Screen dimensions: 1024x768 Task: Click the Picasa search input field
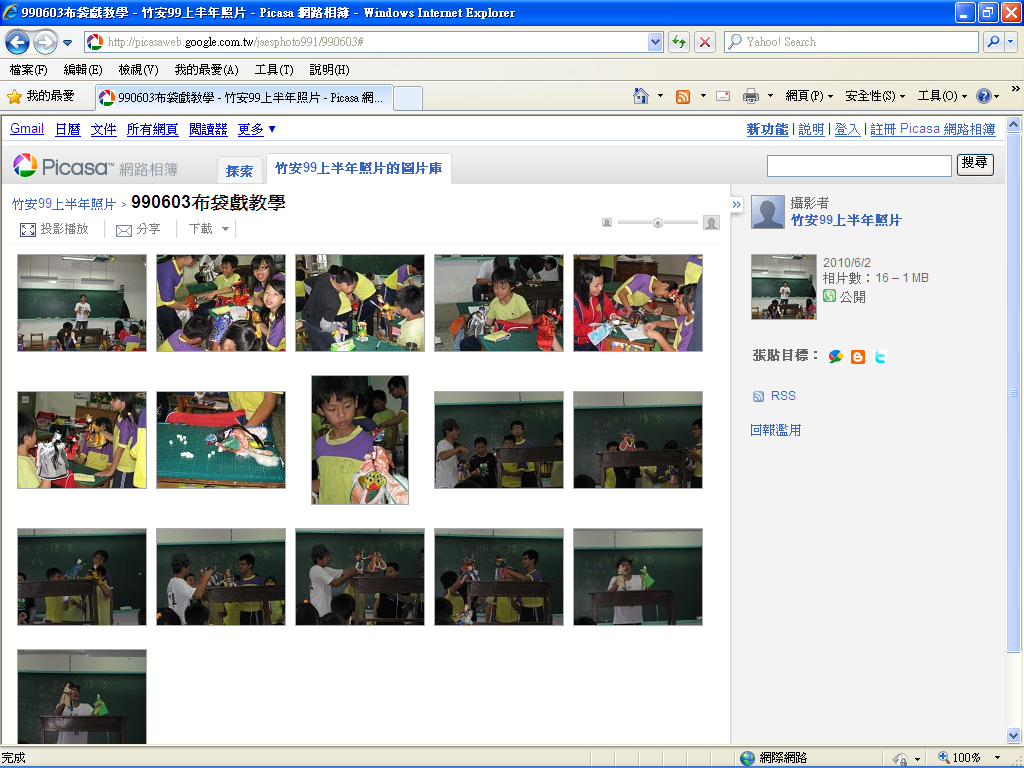tap(858, 165)
